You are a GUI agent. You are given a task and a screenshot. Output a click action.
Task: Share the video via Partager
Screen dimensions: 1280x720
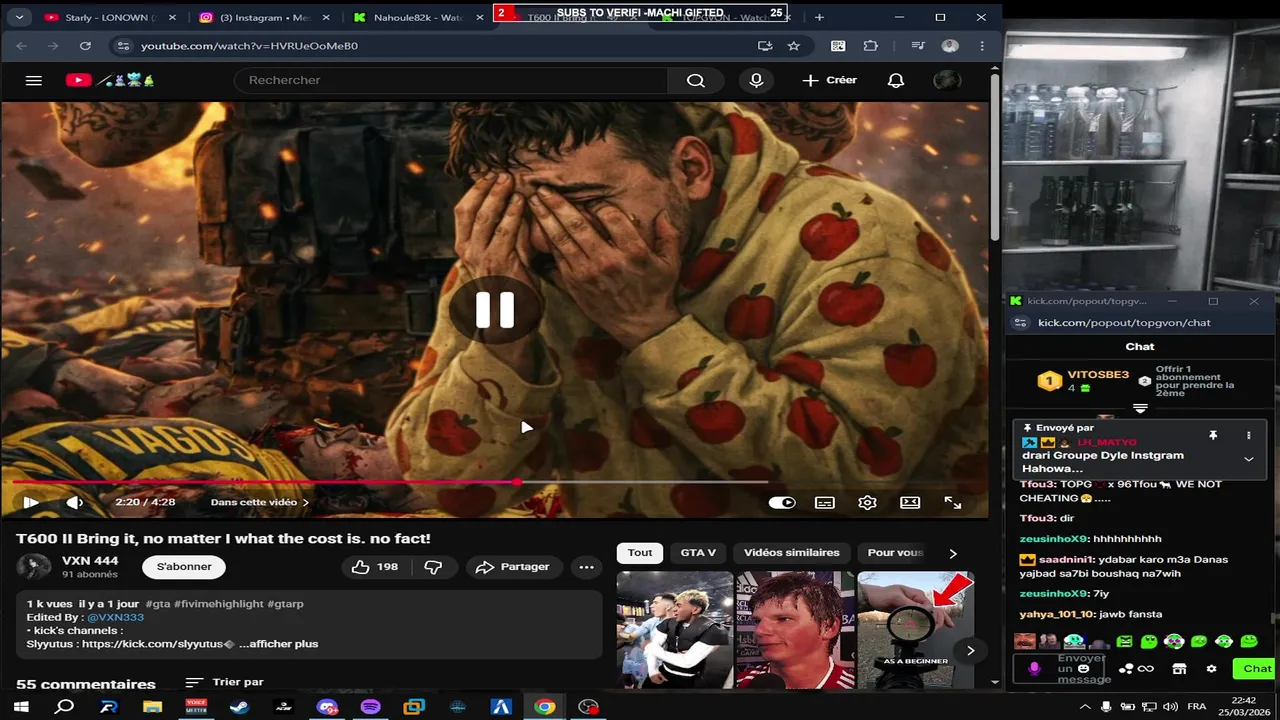pos(512,567)
